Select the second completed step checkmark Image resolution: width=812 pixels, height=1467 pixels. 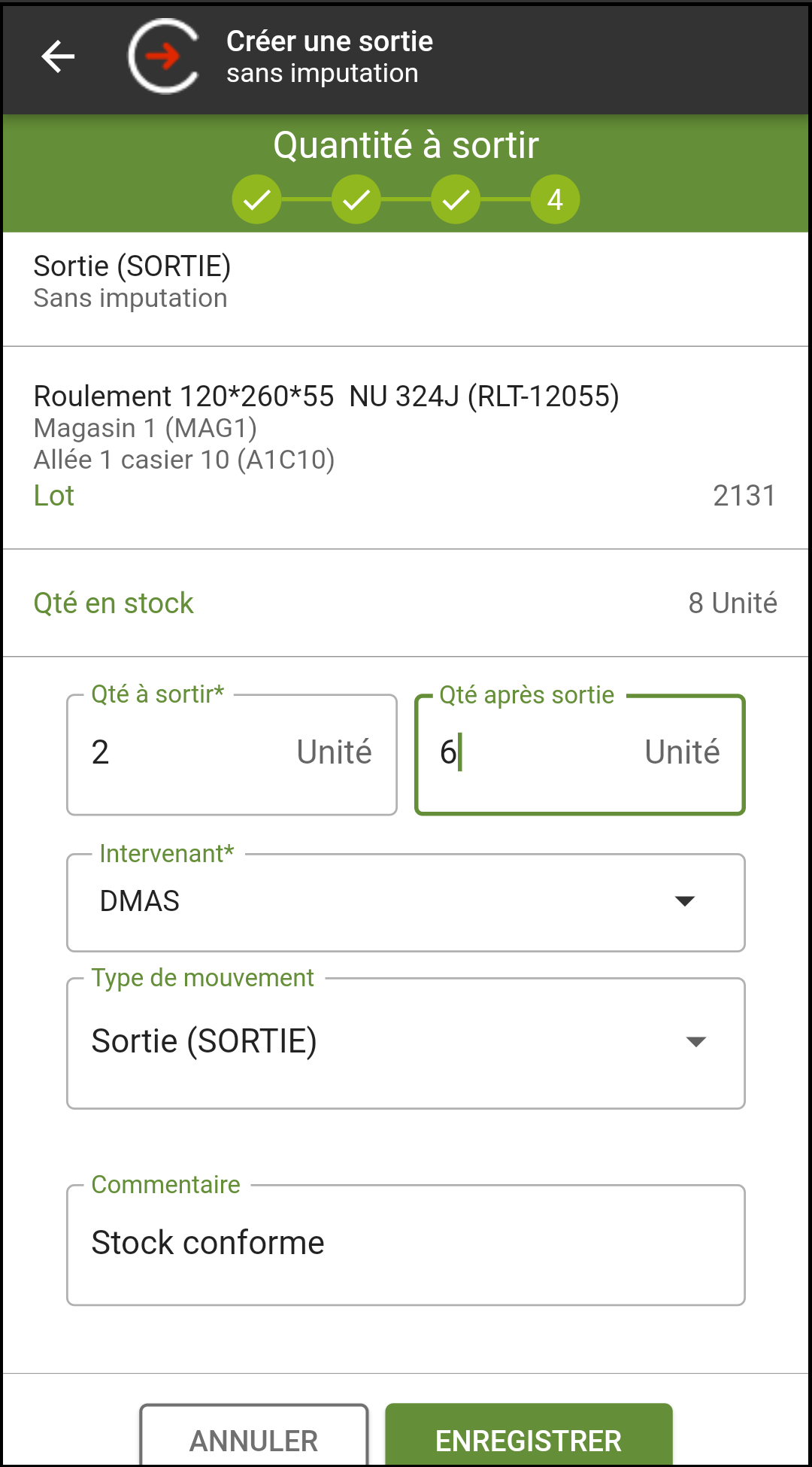(356, 199)
